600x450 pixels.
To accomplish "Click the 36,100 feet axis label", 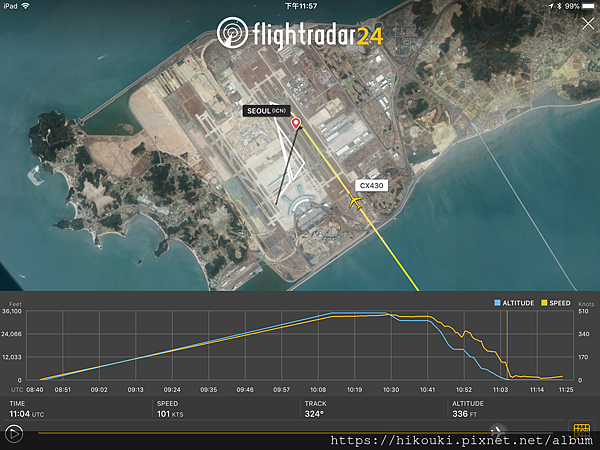I will [12, 311].
